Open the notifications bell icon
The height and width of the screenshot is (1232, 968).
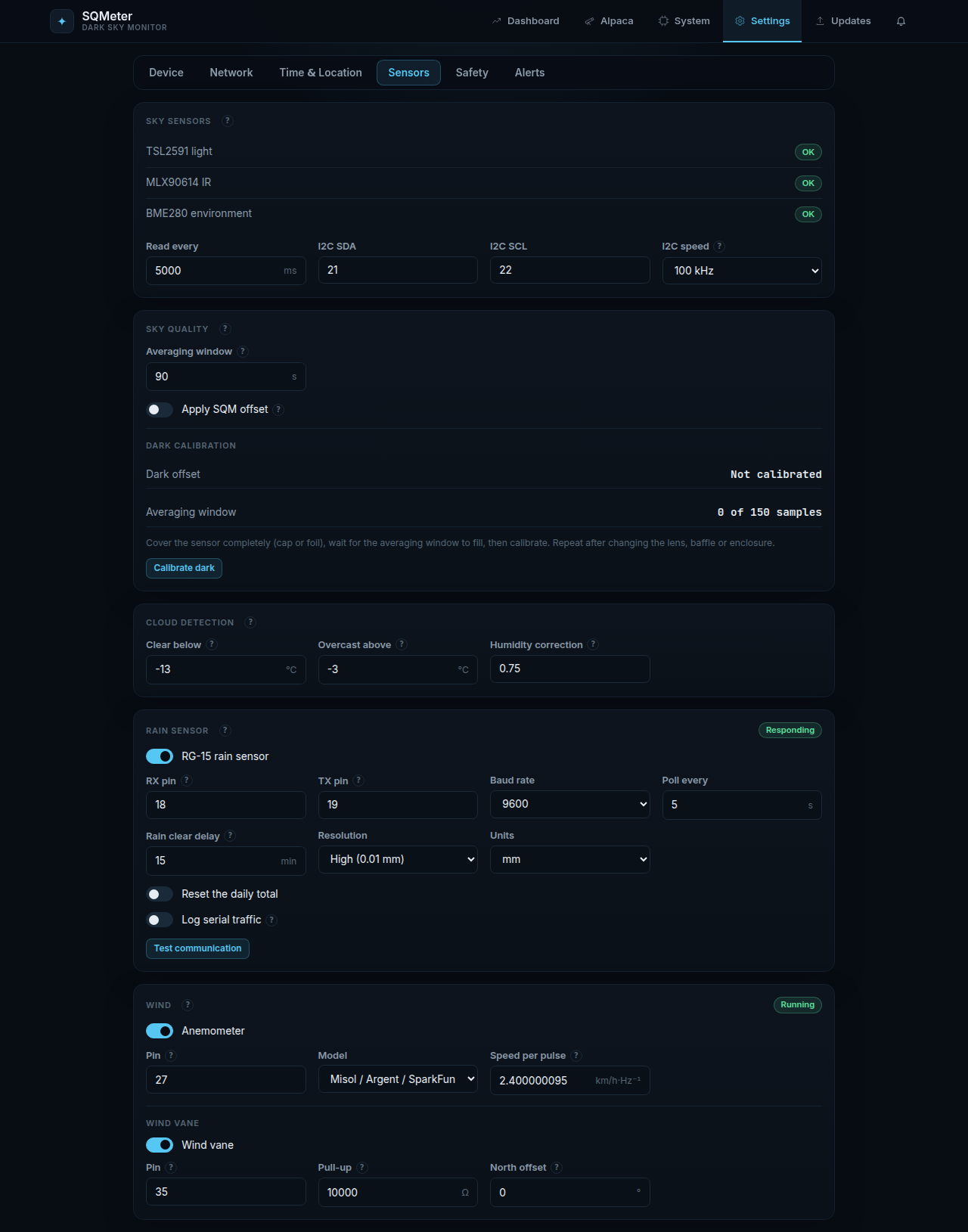click(x=901, y=21)
